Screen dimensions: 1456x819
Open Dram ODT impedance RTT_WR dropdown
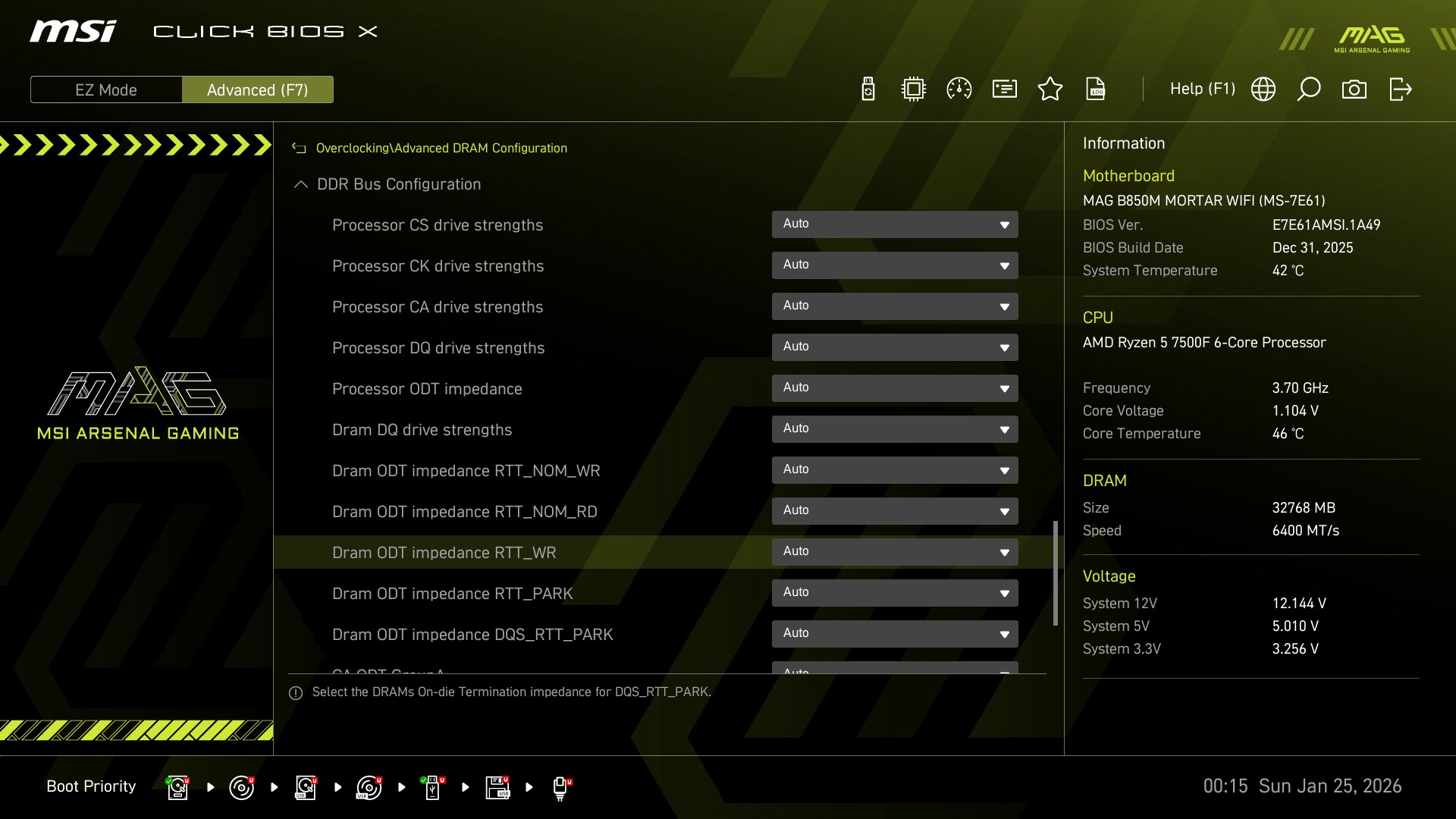pos(895,552)
